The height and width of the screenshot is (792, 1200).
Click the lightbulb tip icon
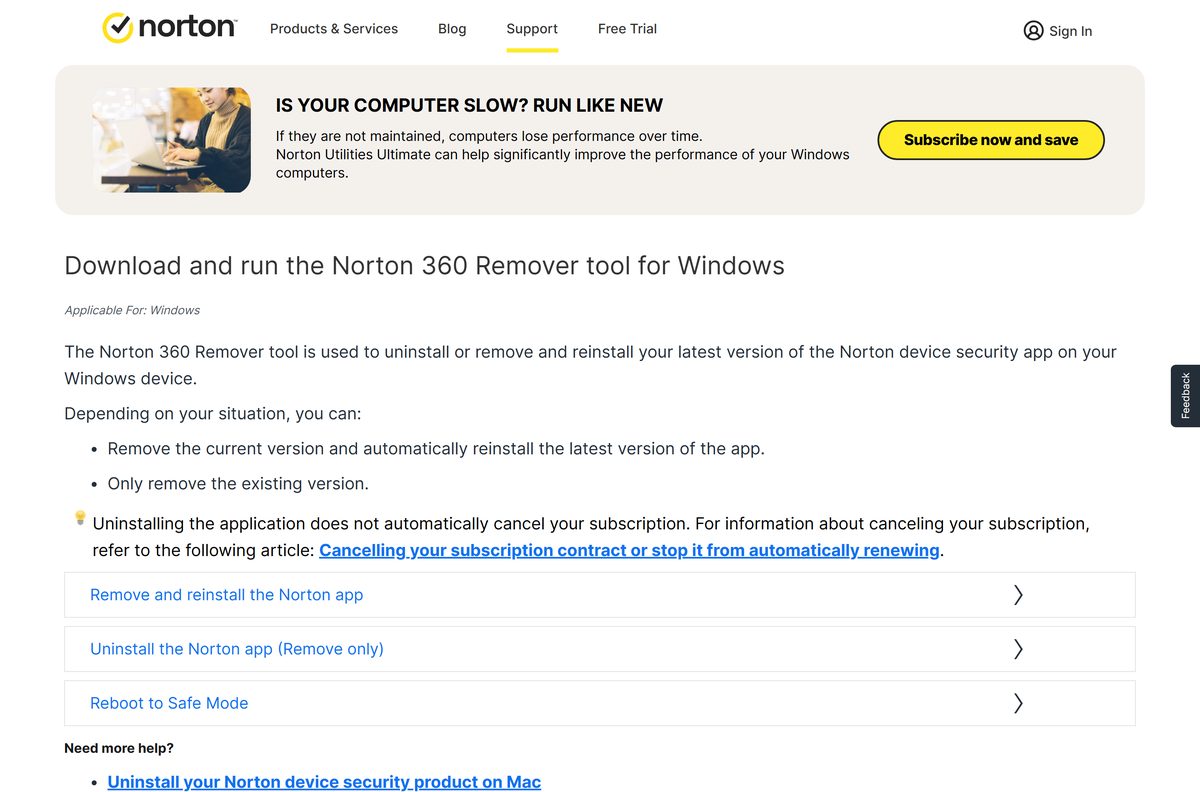[x=80, y=518]
